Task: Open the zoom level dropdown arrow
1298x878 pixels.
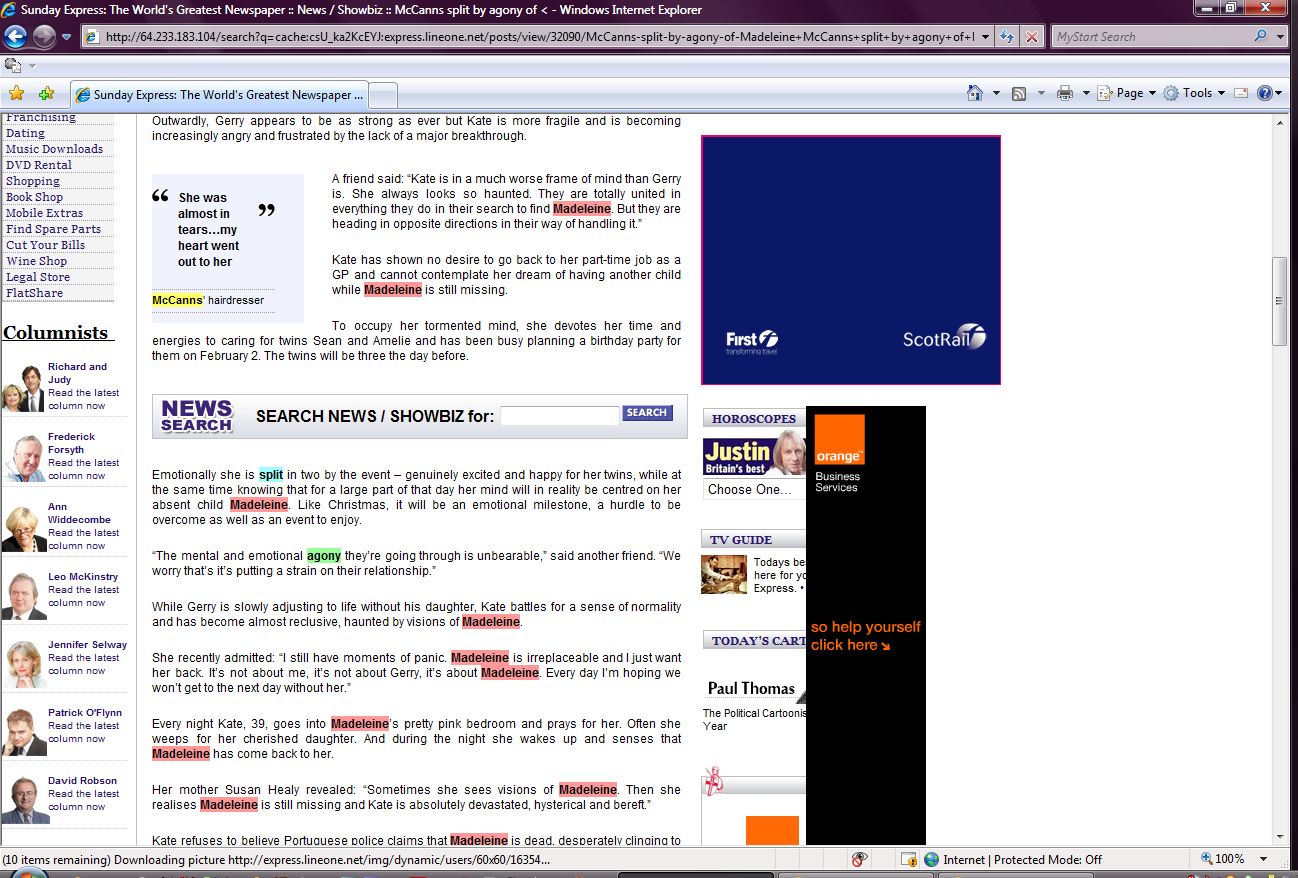Action: coord(1264,859)
